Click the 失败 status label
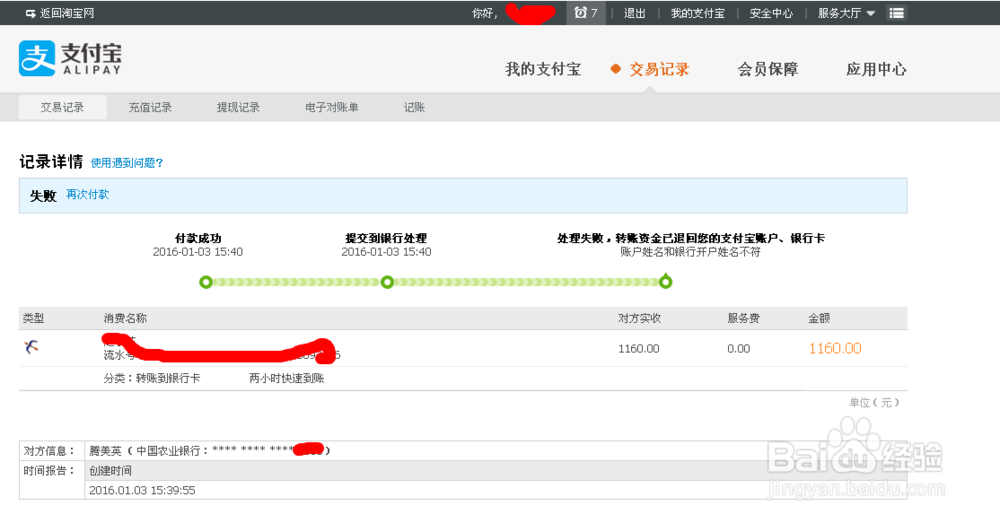The width and height of the screenshot is (1000, 523). [43, 195]
